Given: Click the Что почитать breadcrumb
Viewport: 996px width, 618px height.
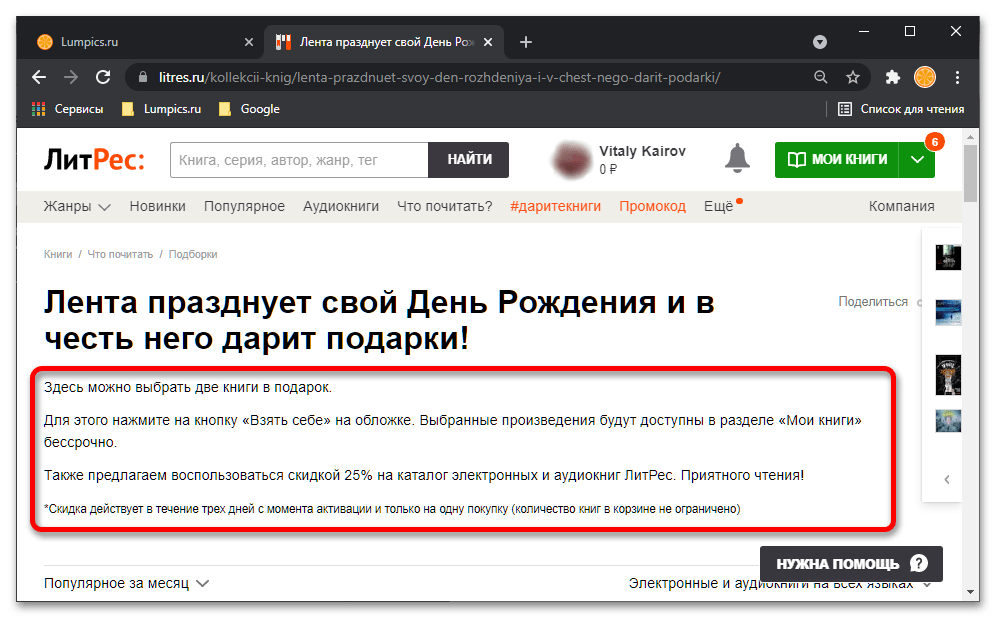Looking at the screenshot, I should 120,254.
